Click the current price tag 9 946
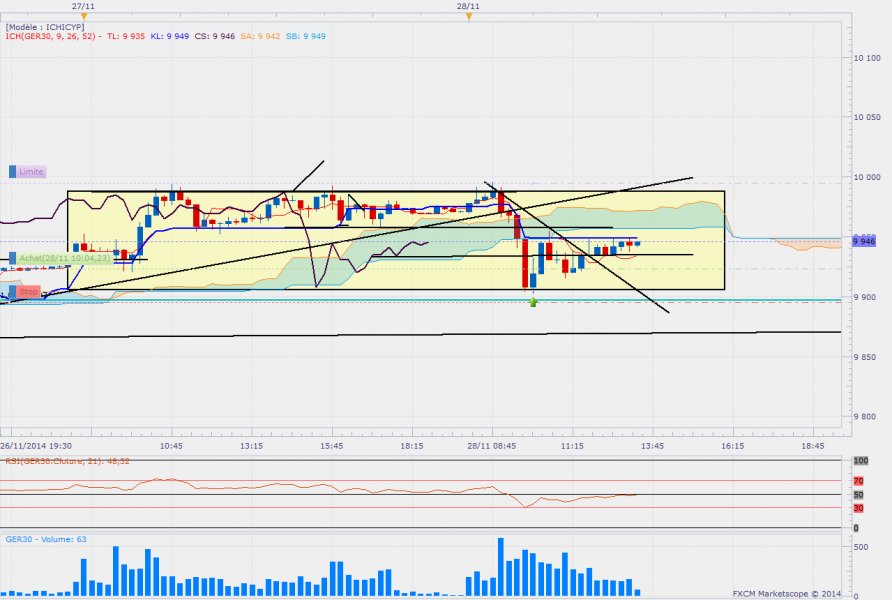This screenshot has width=892, height=600. coord(864,241)
